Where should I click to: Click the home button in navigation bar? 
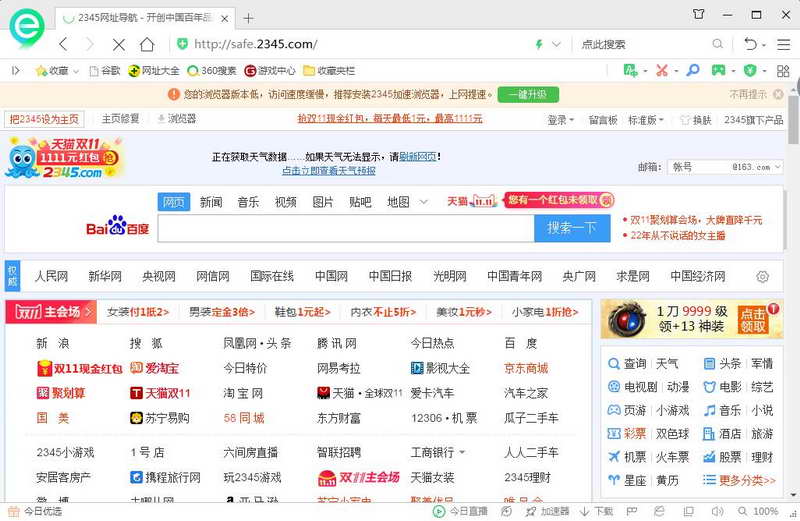point(147,44)
